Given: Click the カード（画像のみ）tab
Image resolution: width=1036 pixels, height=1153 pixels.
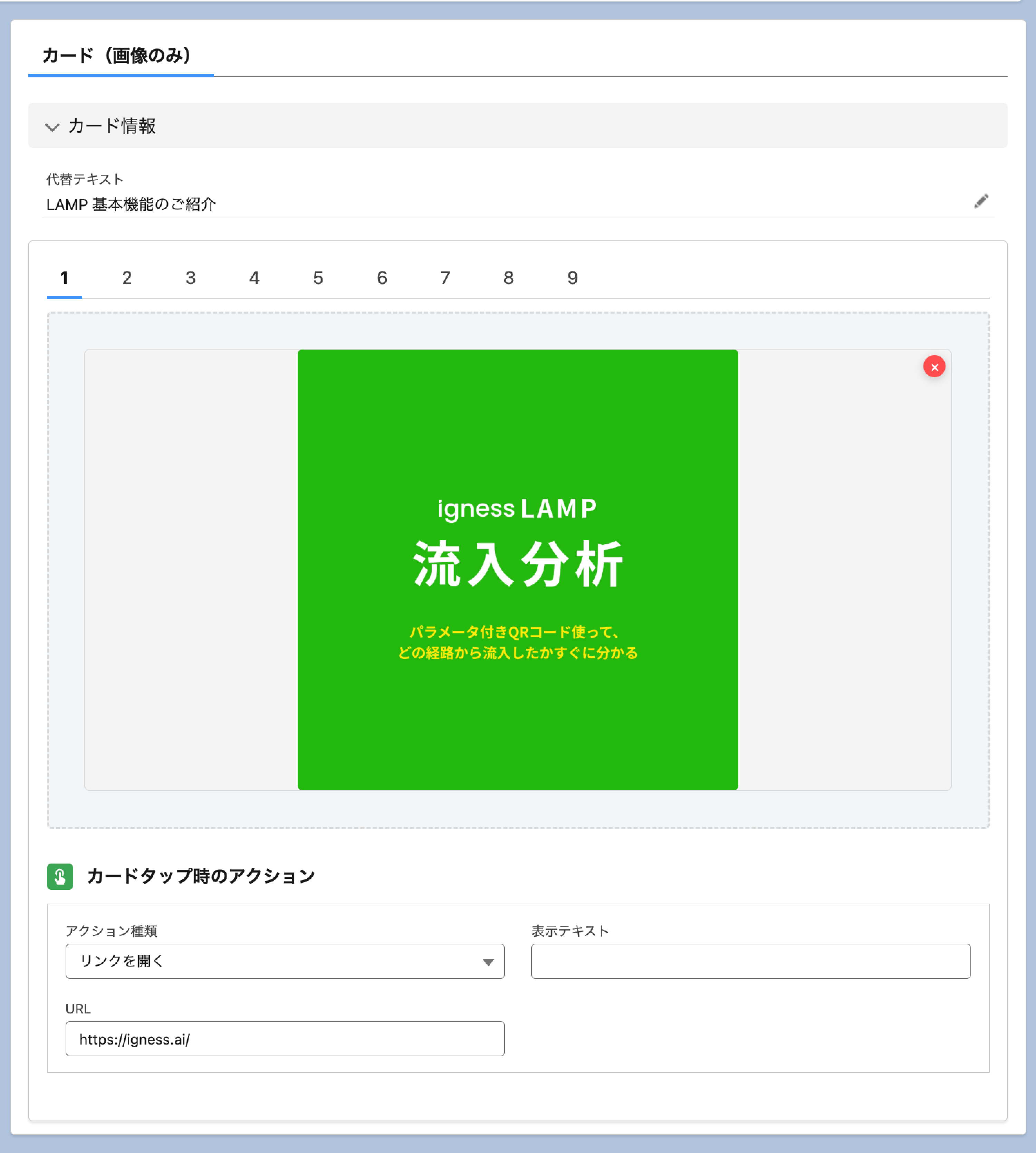Looking at the screenshot, I should (x=117, y=56).
